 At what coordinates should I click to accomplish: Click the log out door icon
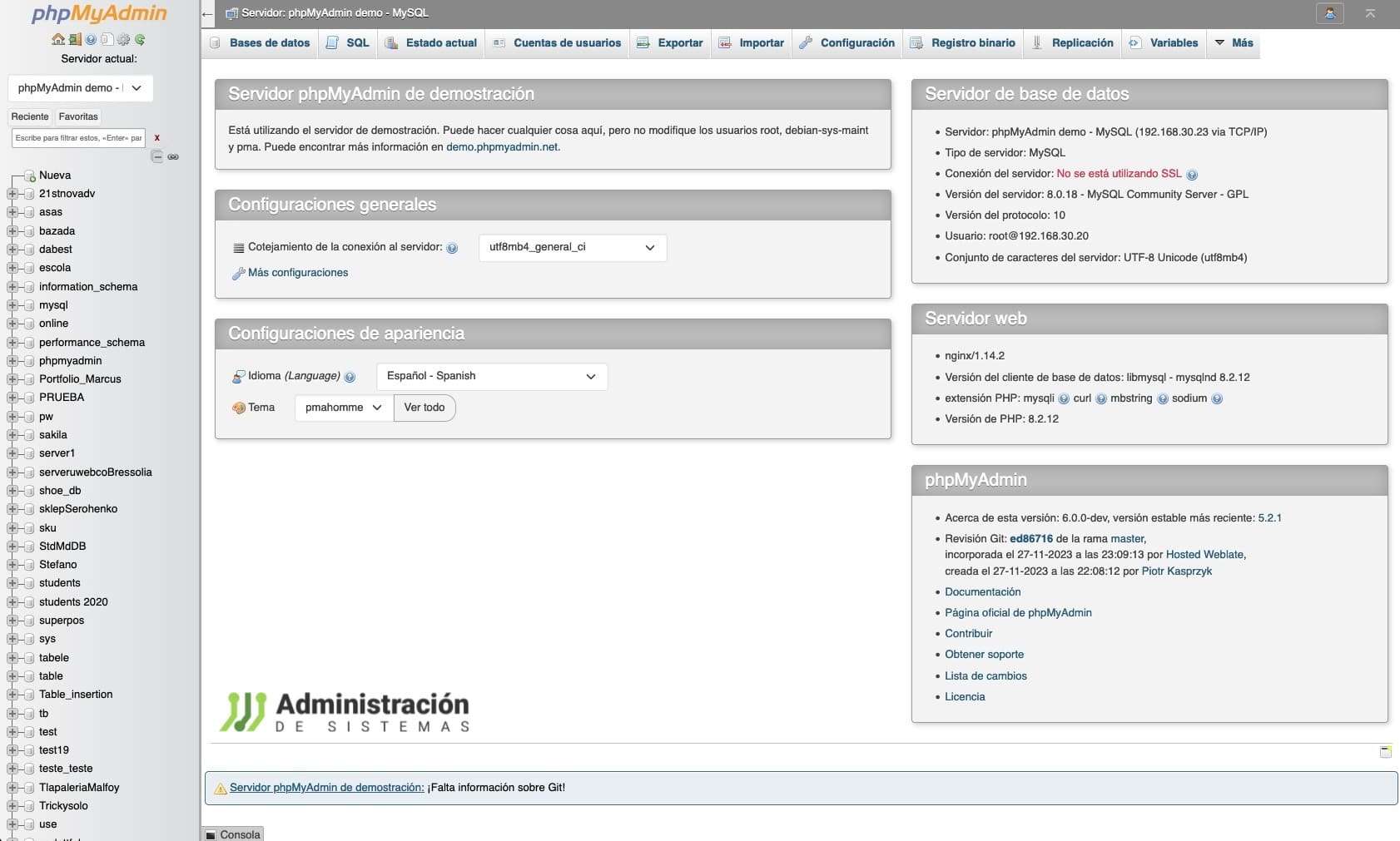(x=75, y=39)
